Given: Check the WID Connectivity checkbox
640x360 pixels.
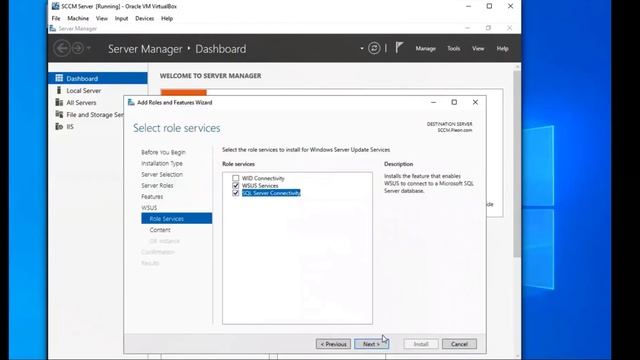Looking at the screenshot, I should coord(236,178).
